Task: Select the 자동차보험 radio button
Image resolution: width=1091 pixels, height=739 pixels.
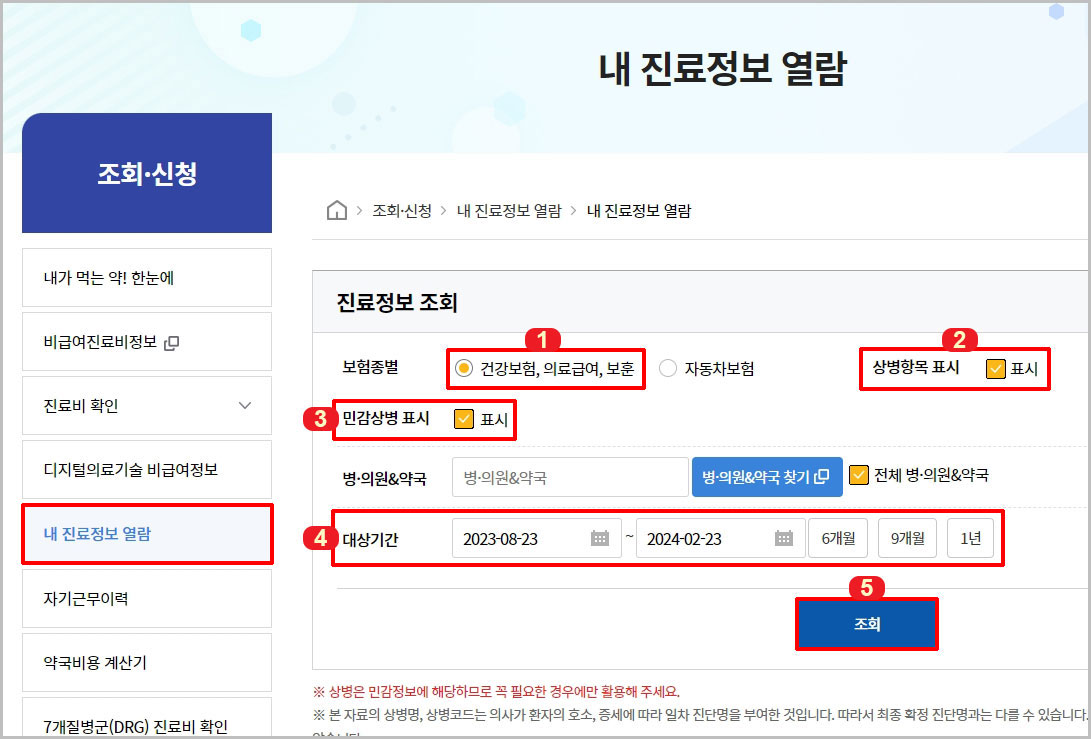Action: 668,369
